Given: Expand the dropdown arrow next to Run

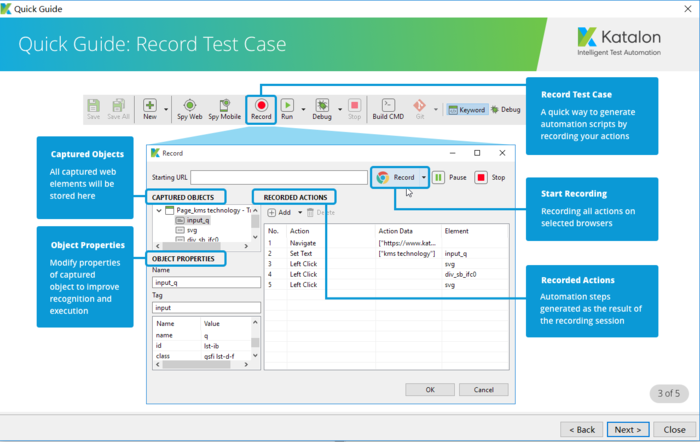Looking at the screenshot, I should click(x=303, y=109).
